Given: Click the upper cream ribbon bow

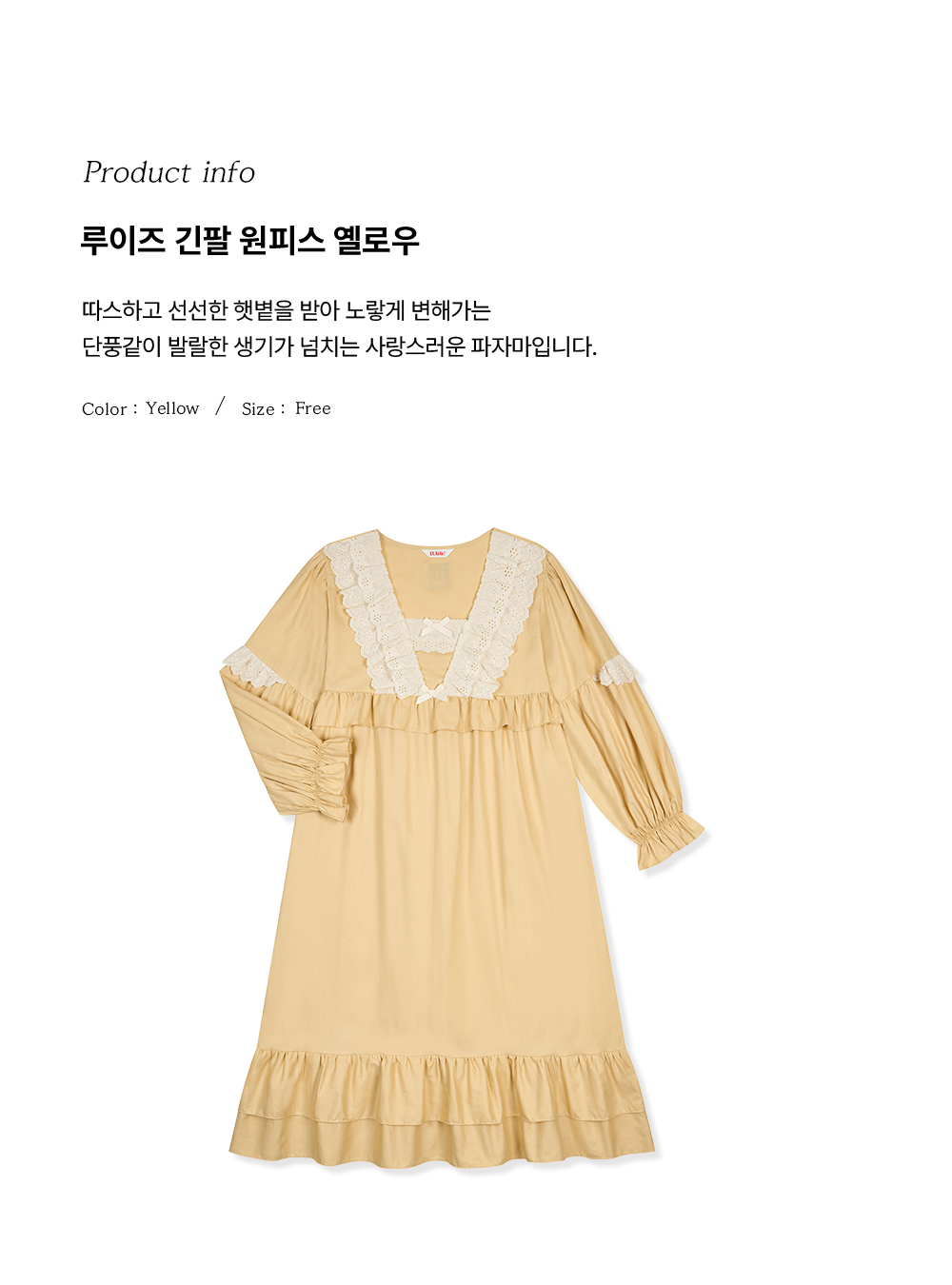Looking at the screenshot, I should tap(437, 628).
